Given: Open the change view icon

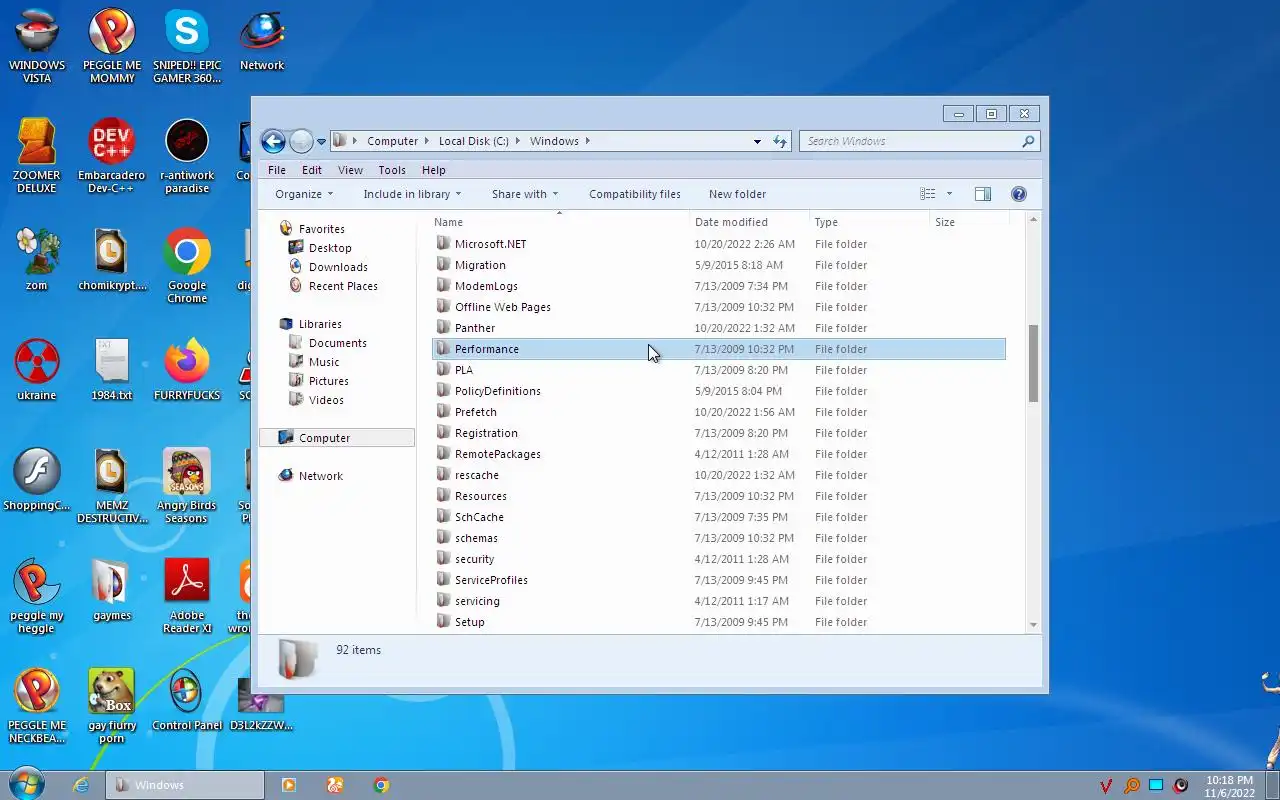Looking at the screenshot, I should pos(928,194).
